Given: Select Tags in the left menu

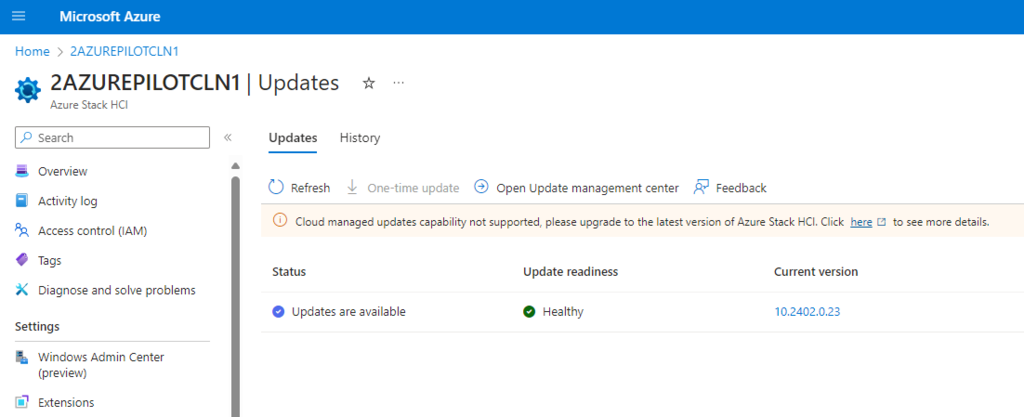Looking at the screenshot, I should (x=49, y=261).
